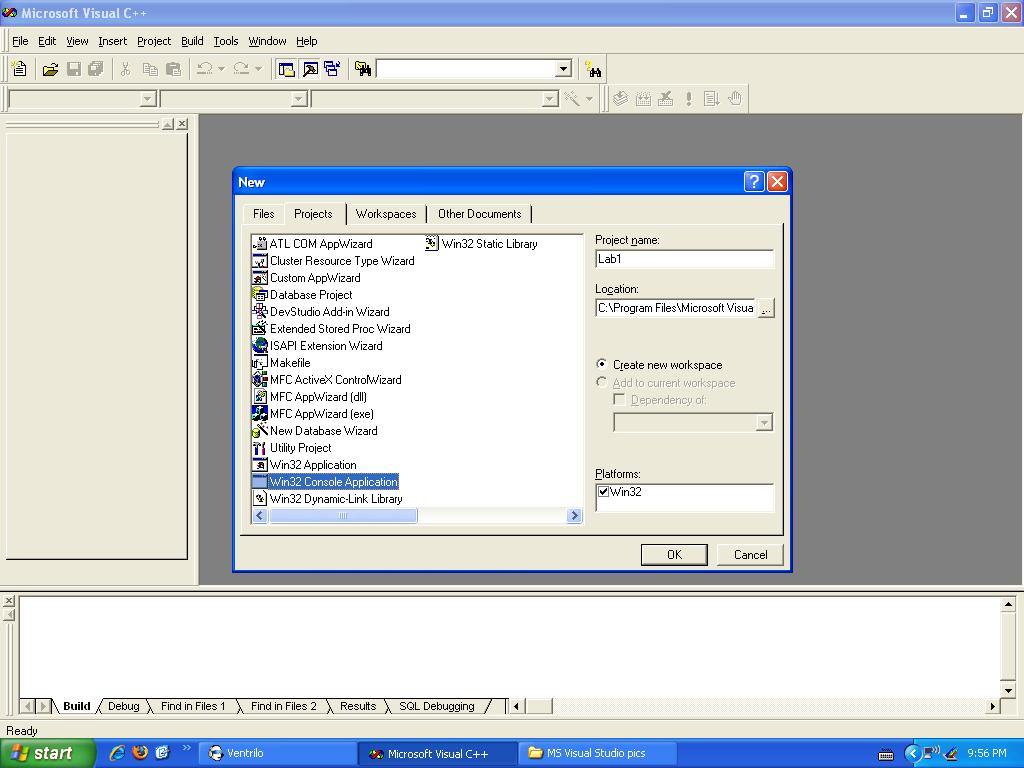The height and width of the screenshot is (768, 1024).
Task: Click the project list horizontal scrollbar right arrow
Action: (x=574, y=516)
